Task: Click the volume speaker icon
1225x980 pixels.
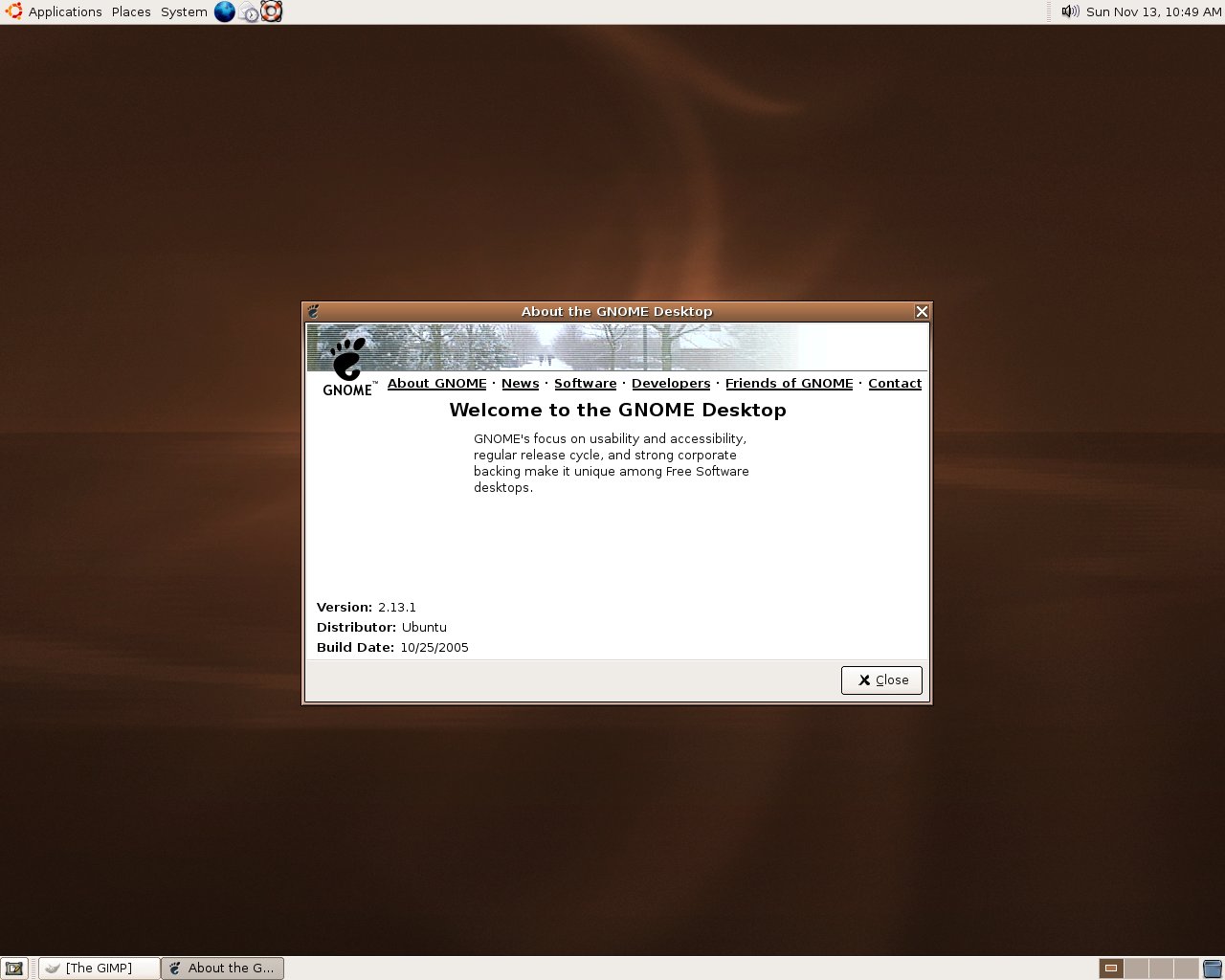Action: click(x=1070, y=11)
